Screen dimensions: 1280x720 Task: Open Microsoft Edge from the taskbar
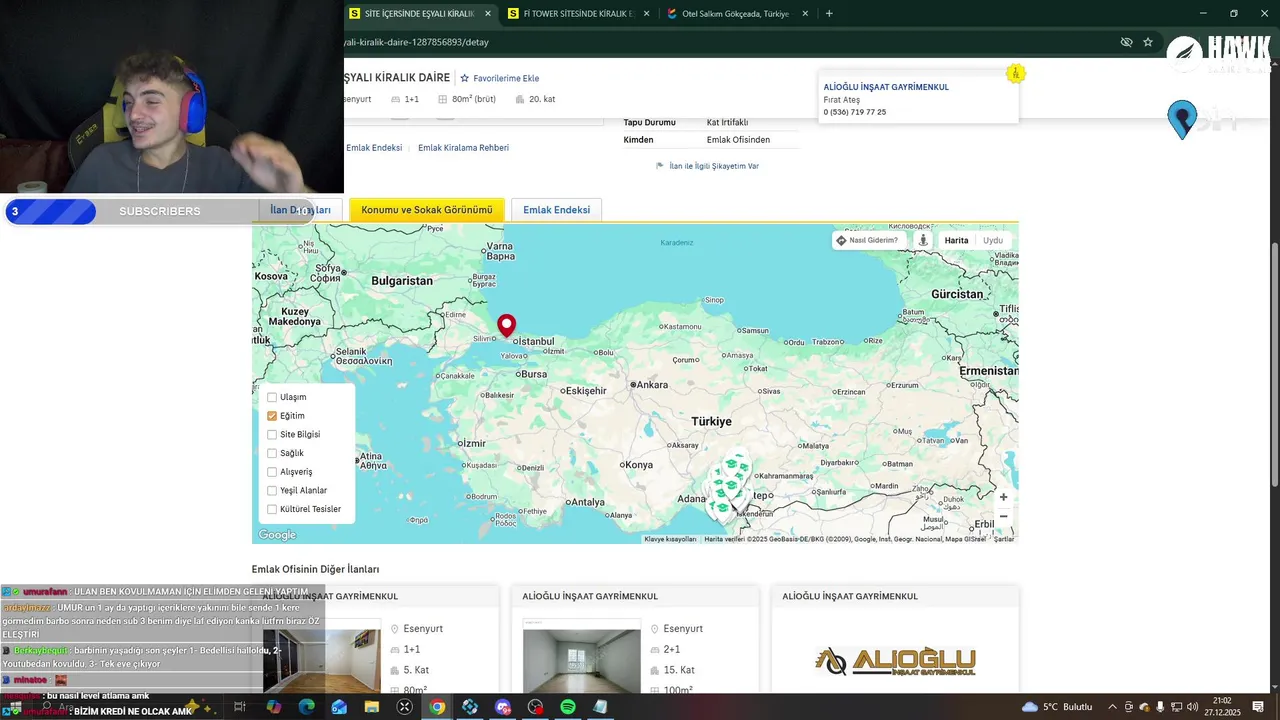pos(306,707)
